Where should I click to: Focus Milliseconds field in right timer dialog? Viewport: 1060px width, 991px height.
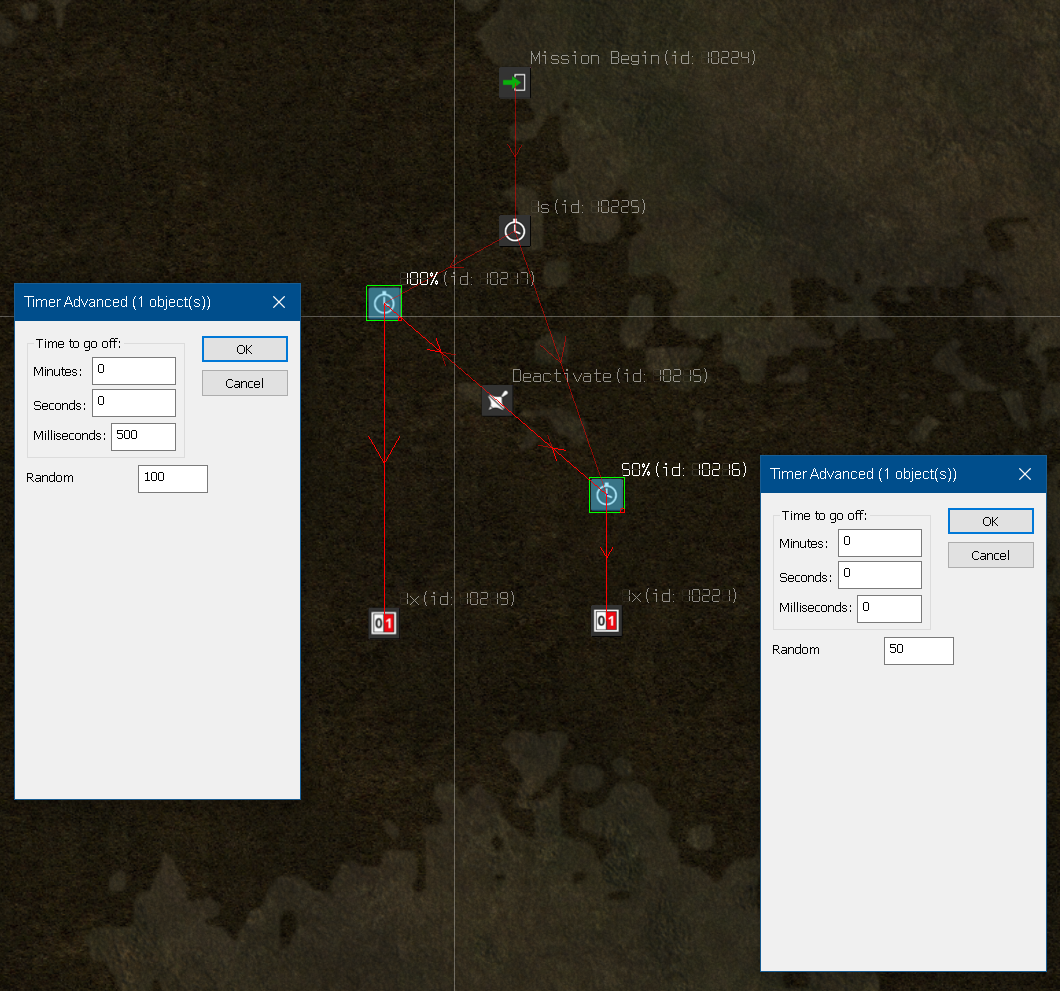(x=889, y=608)
